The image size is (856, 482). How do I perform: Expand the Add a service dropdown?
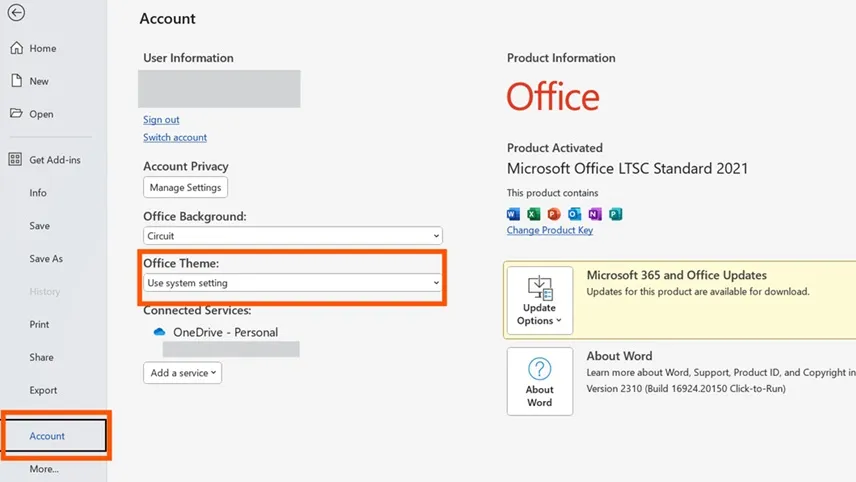coord(182,373)
